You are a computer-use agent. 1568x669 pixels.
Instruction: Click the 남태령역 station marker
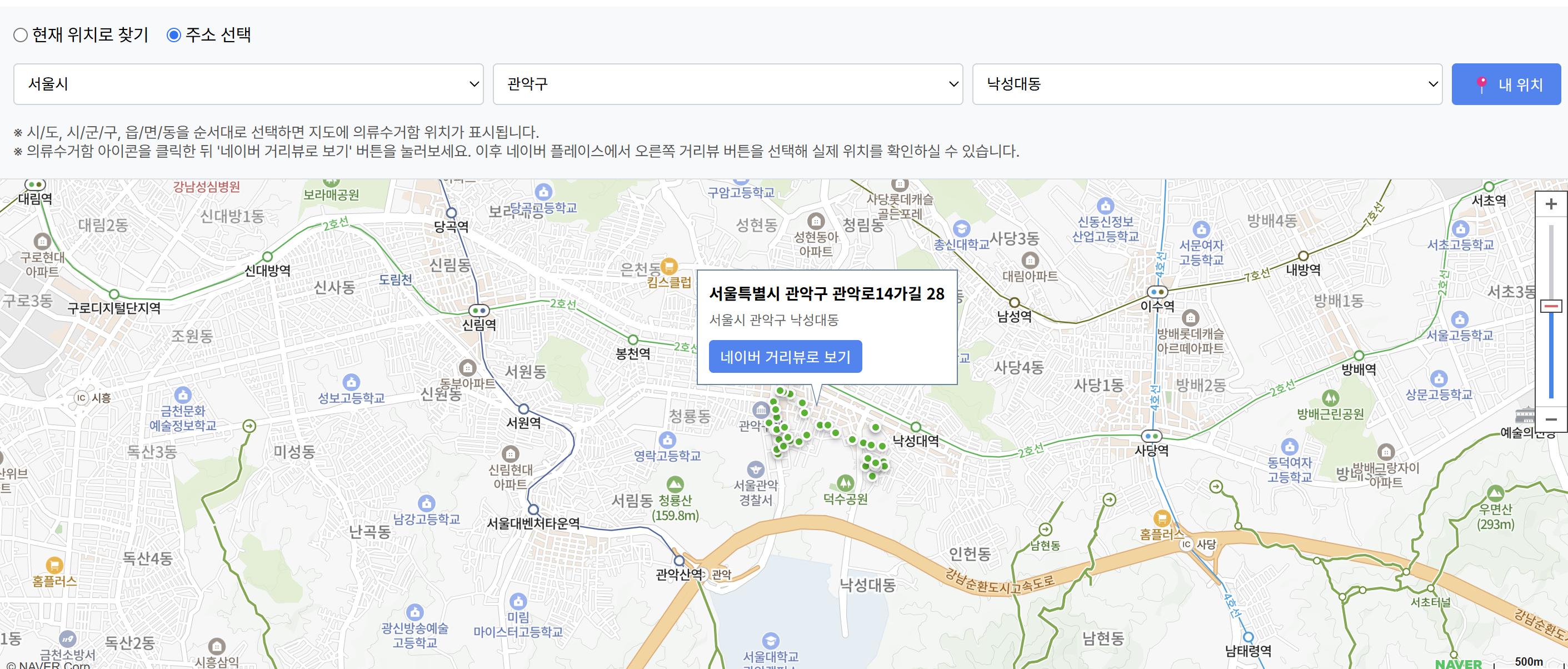(1248, 637)
